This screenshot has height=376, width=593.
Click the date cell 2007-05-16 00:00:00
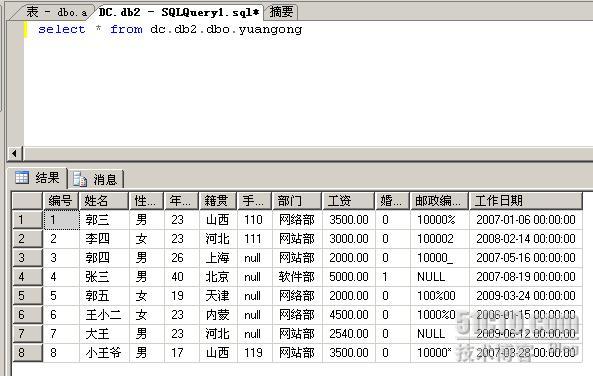[x=526, y=258]
